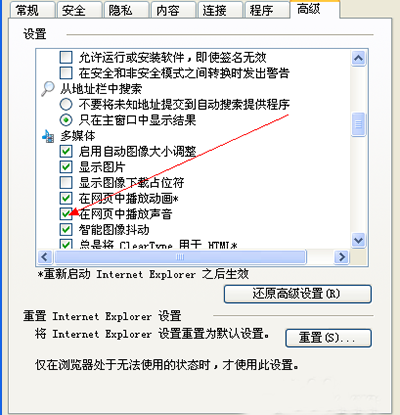400x415 pixels.
Task: Toggle 启用自动图像大小调整 checkbox
Action: click(x=66, y=151)
